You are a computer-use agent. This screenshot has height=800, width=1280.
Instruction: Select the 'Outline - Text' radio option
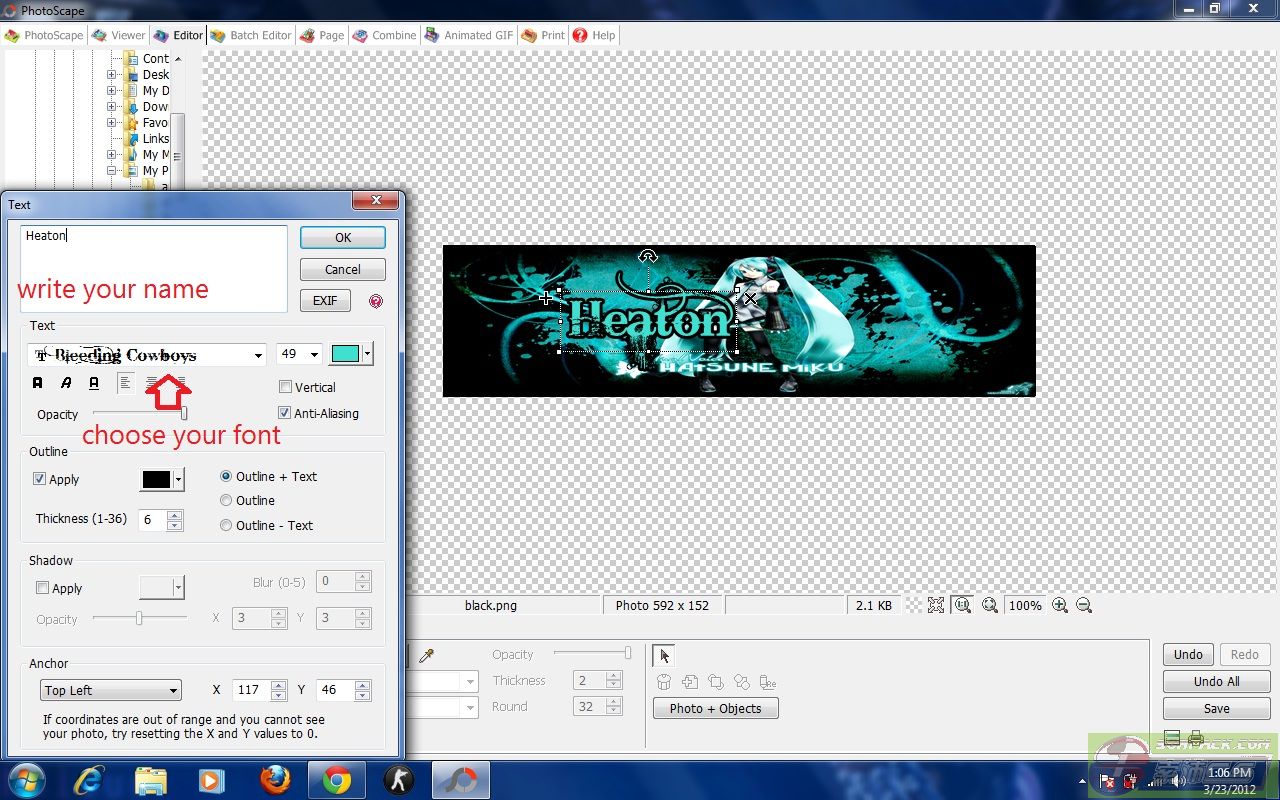tap(226, 525)
